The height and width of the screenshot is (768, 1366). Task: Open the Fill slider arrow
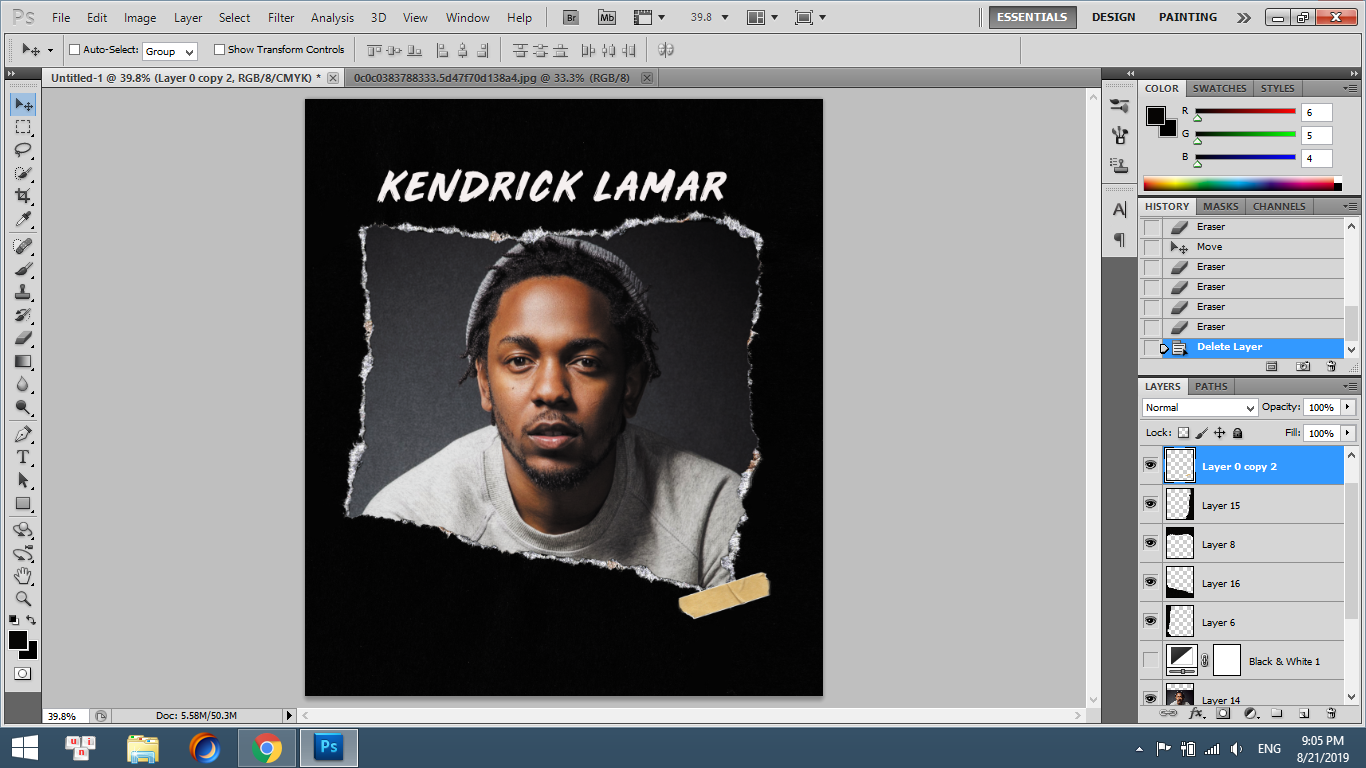click(1348, 433)
